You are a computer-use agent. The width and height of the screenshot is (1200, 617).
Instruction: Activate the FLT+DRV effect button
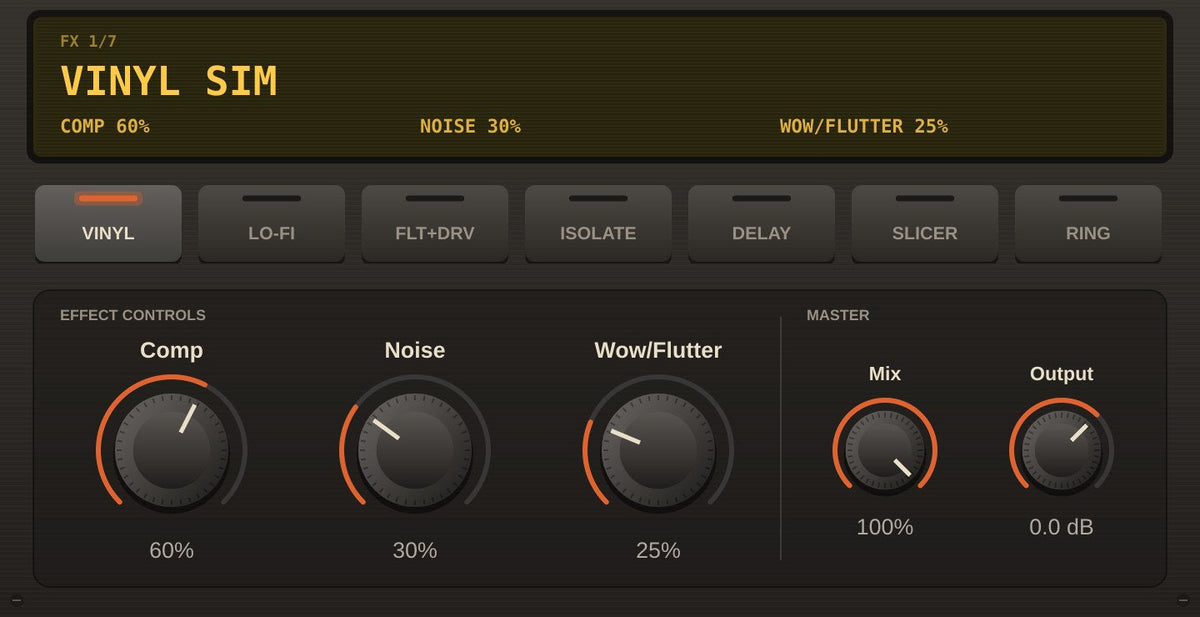tap(435, 223)
